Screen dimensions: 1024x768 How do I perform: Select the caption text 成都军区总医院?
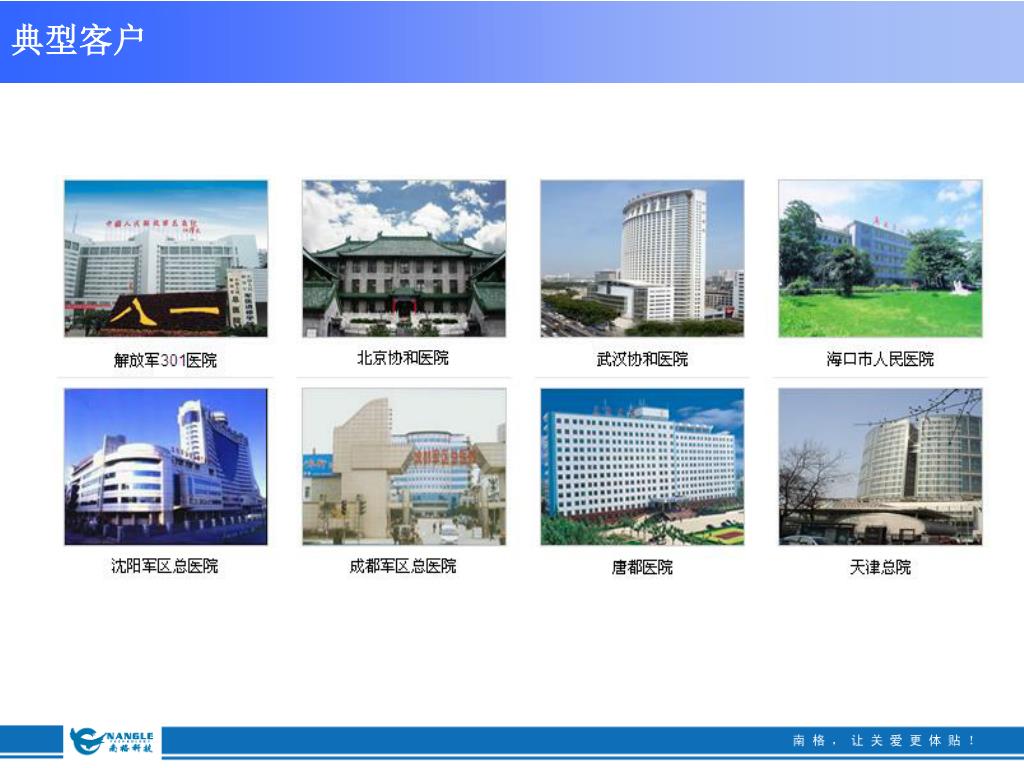pos(403,566)
